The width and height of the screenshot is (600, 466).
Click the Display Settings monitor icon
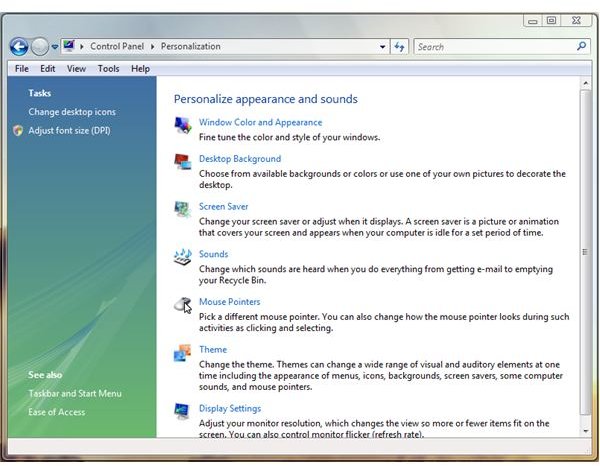point(183,412)
